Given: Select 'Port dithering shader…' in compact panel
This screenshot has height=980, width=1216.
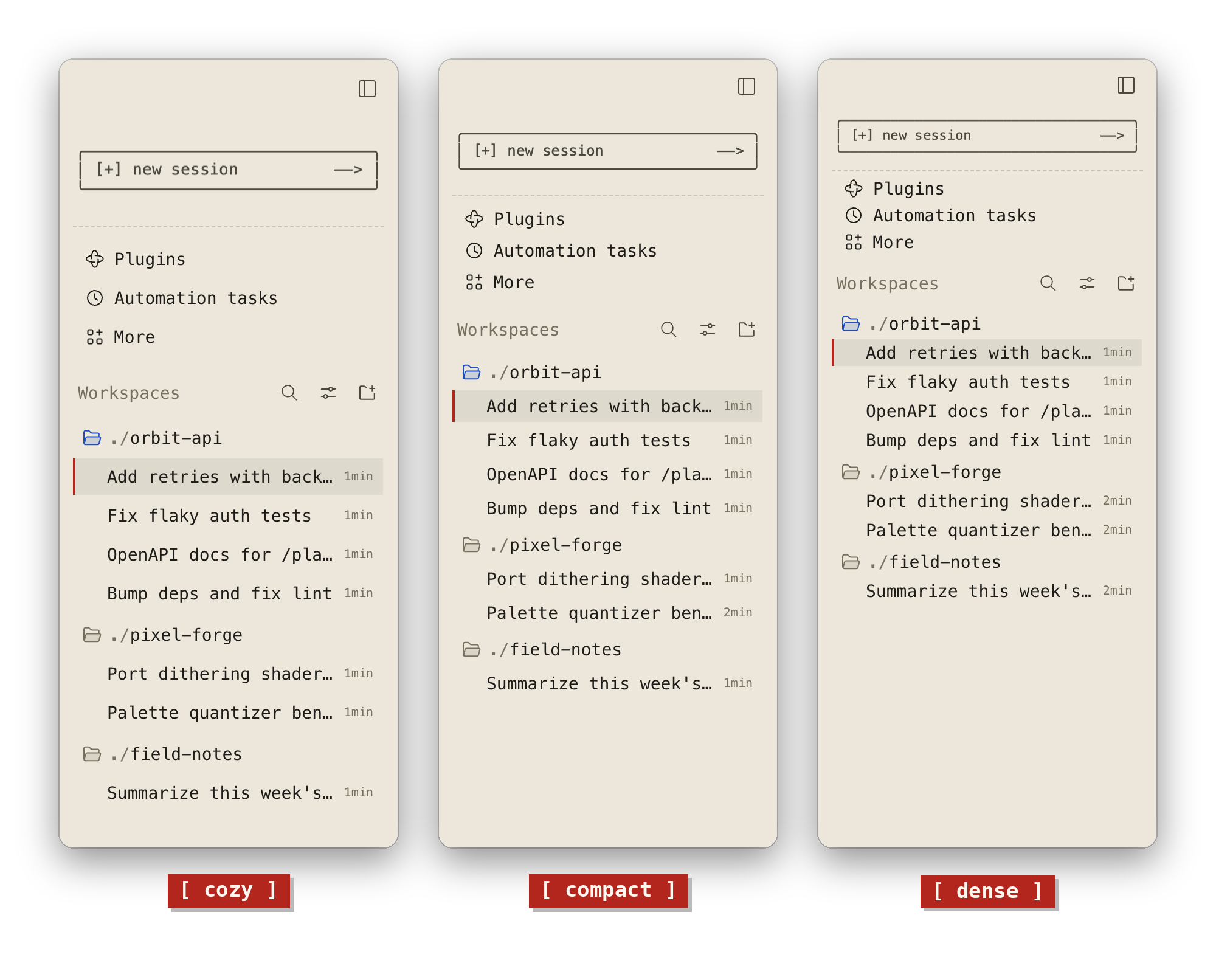Looking at the screenshot, I should click(608, 579).
